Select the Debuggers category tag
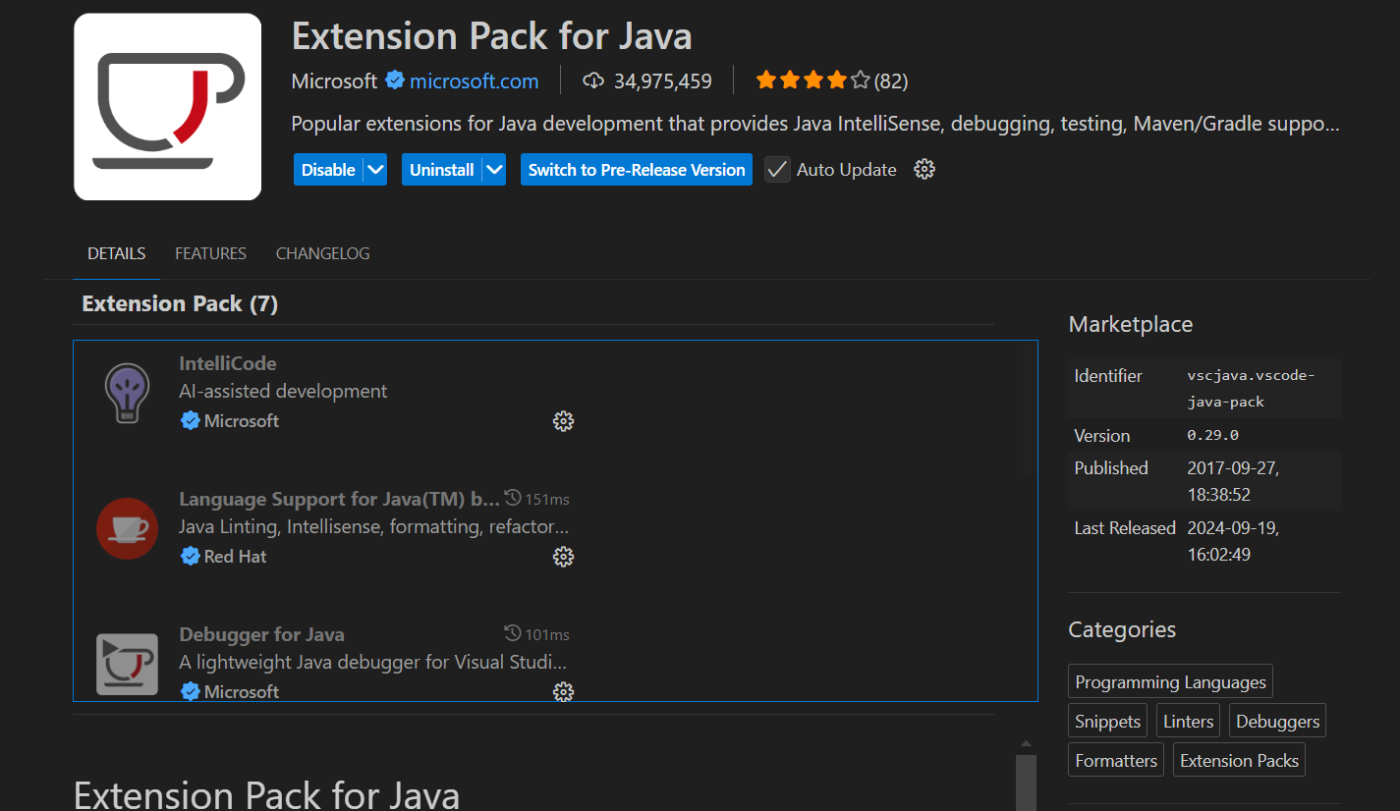Screen dimensions: 1400x811 click(1277, 721)
